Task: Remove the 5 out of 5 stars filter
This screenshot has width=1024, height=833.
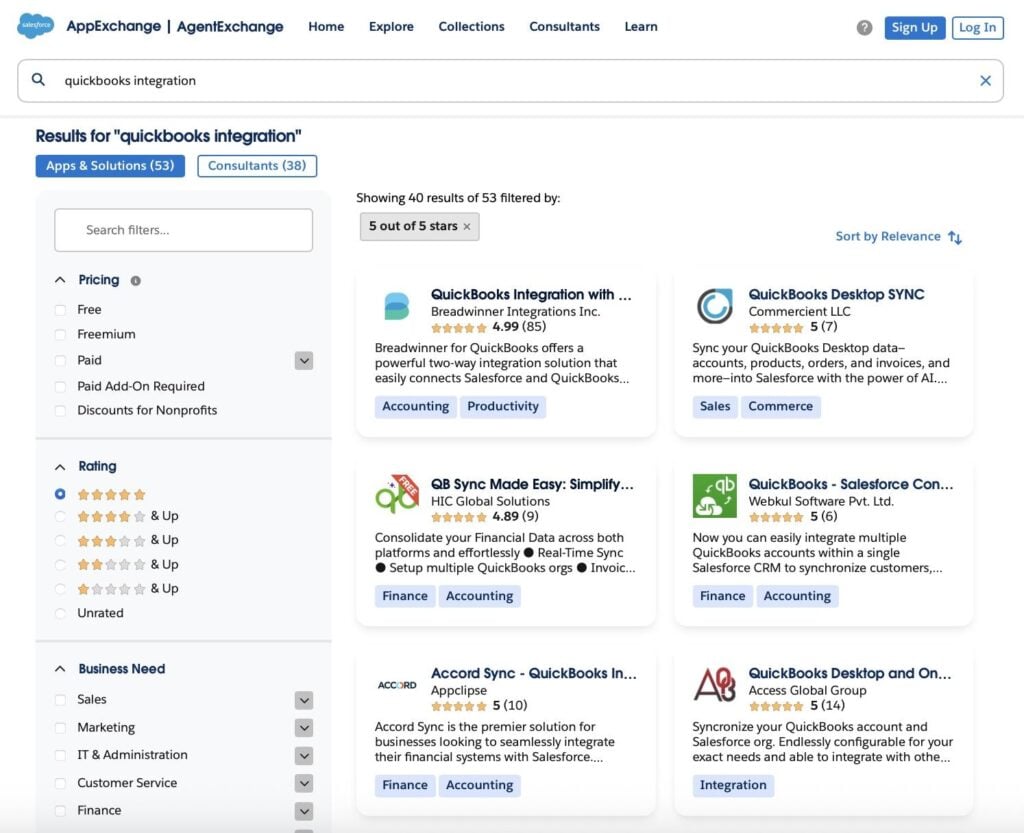Action: click(x=467, y=227)
